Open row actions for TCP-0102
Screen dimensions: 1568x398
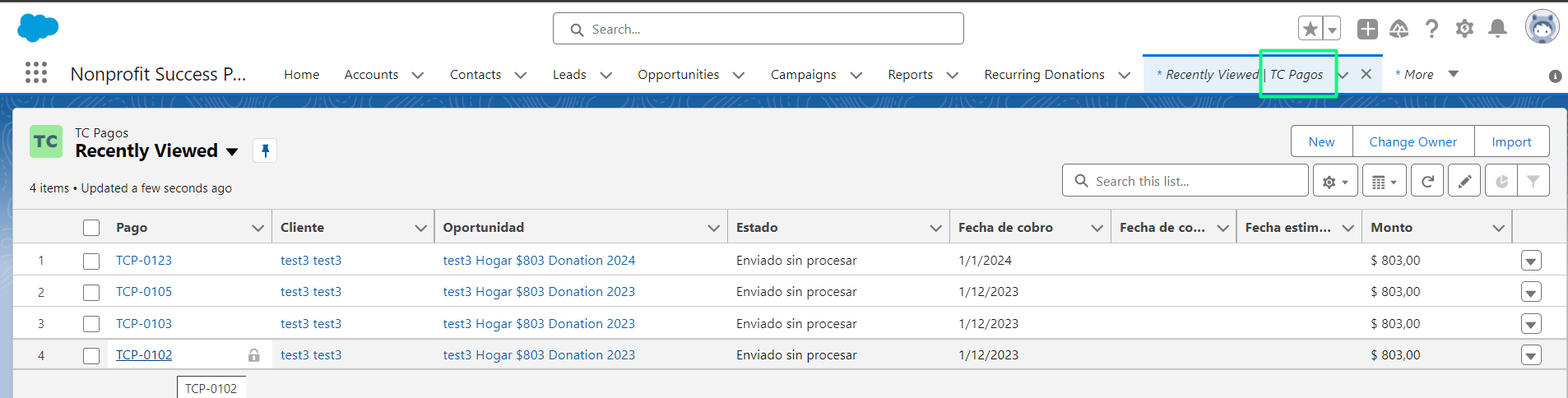point(1531,356)
